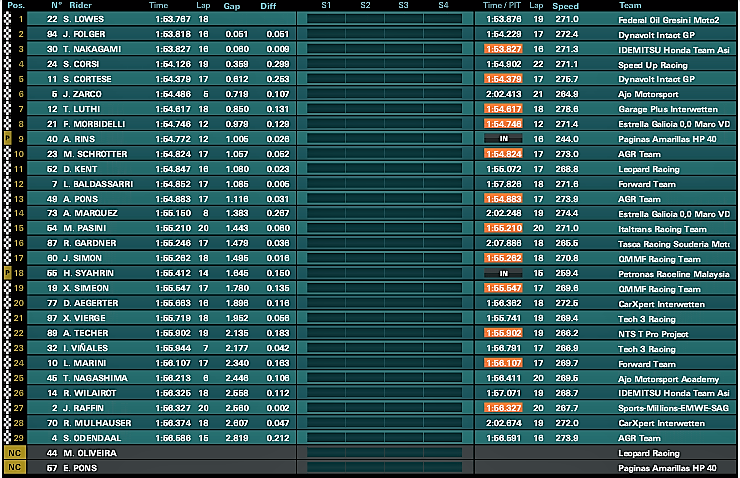Select the Team column header
The image size is (740, 478).
pyautogui.click(x=630, y=5)
